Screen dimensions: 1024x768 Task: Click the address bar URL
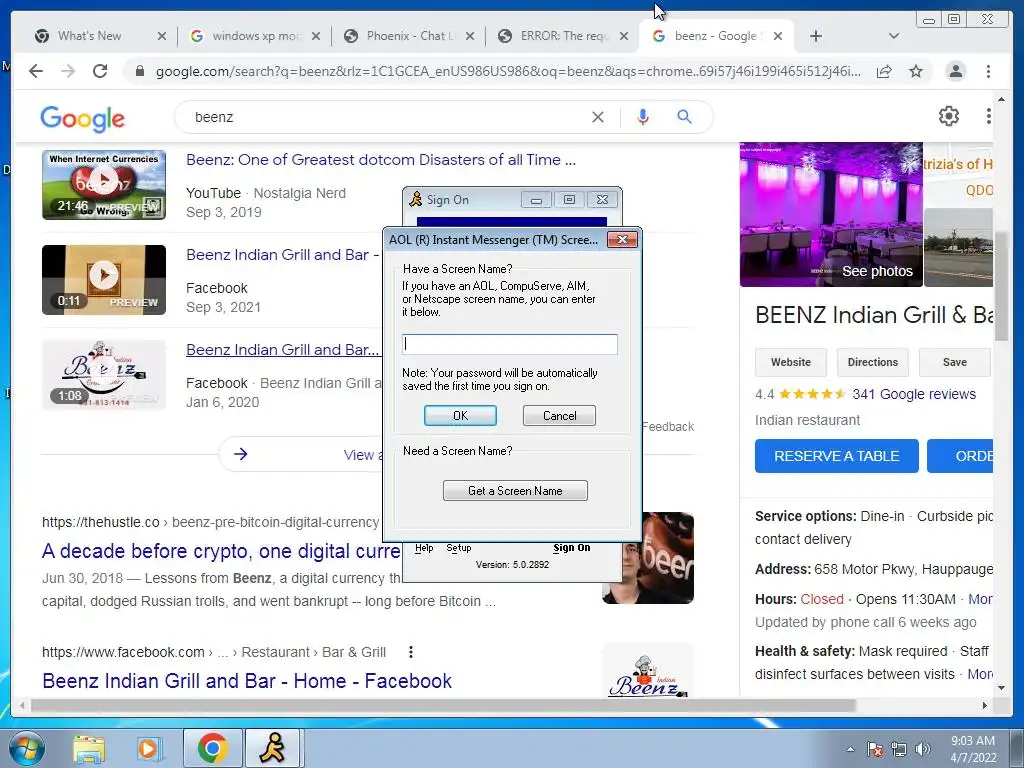507,71
